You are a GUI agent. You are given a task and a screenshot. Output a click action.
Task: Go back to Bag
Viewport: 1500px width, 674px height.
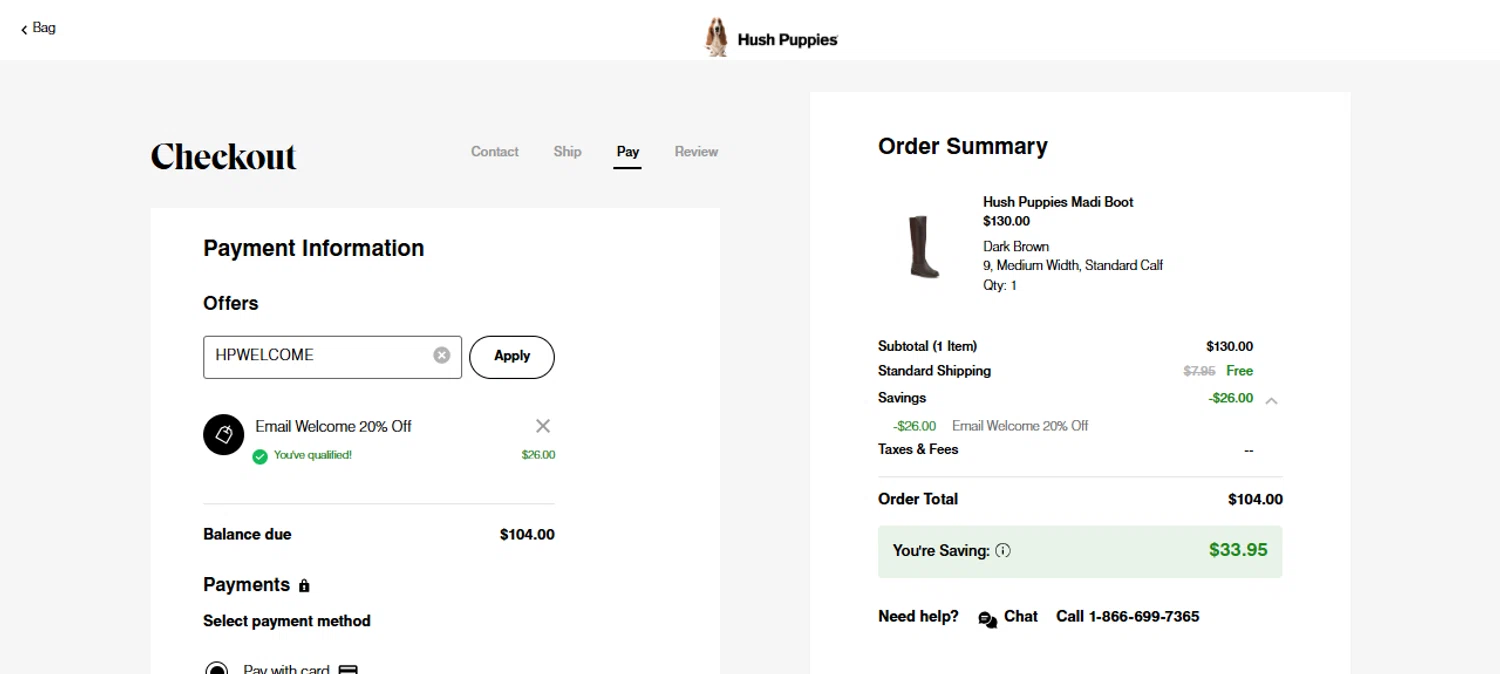click(x=38, y=28)
